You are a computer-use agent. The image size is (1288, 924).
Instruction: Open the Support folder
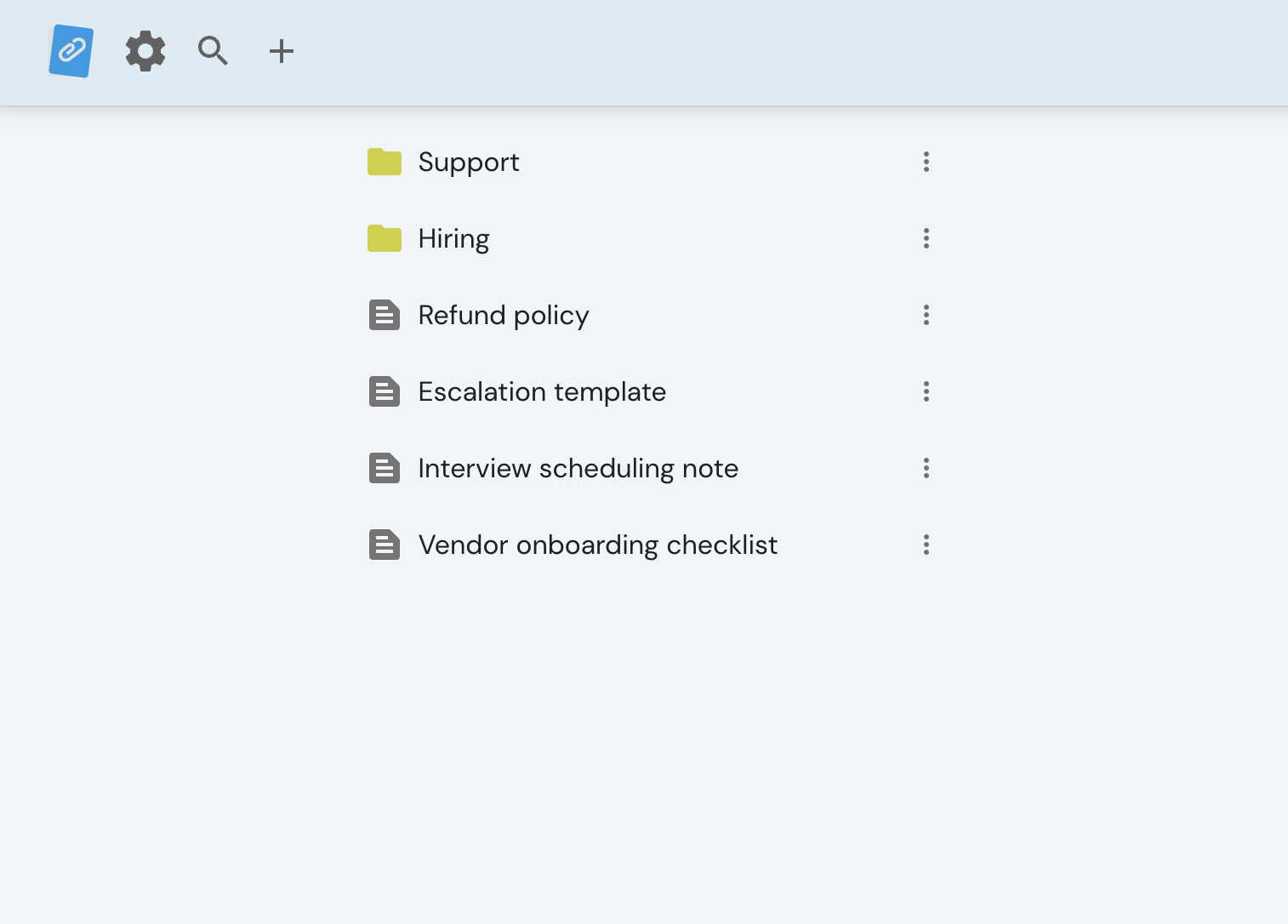point(469,162)
